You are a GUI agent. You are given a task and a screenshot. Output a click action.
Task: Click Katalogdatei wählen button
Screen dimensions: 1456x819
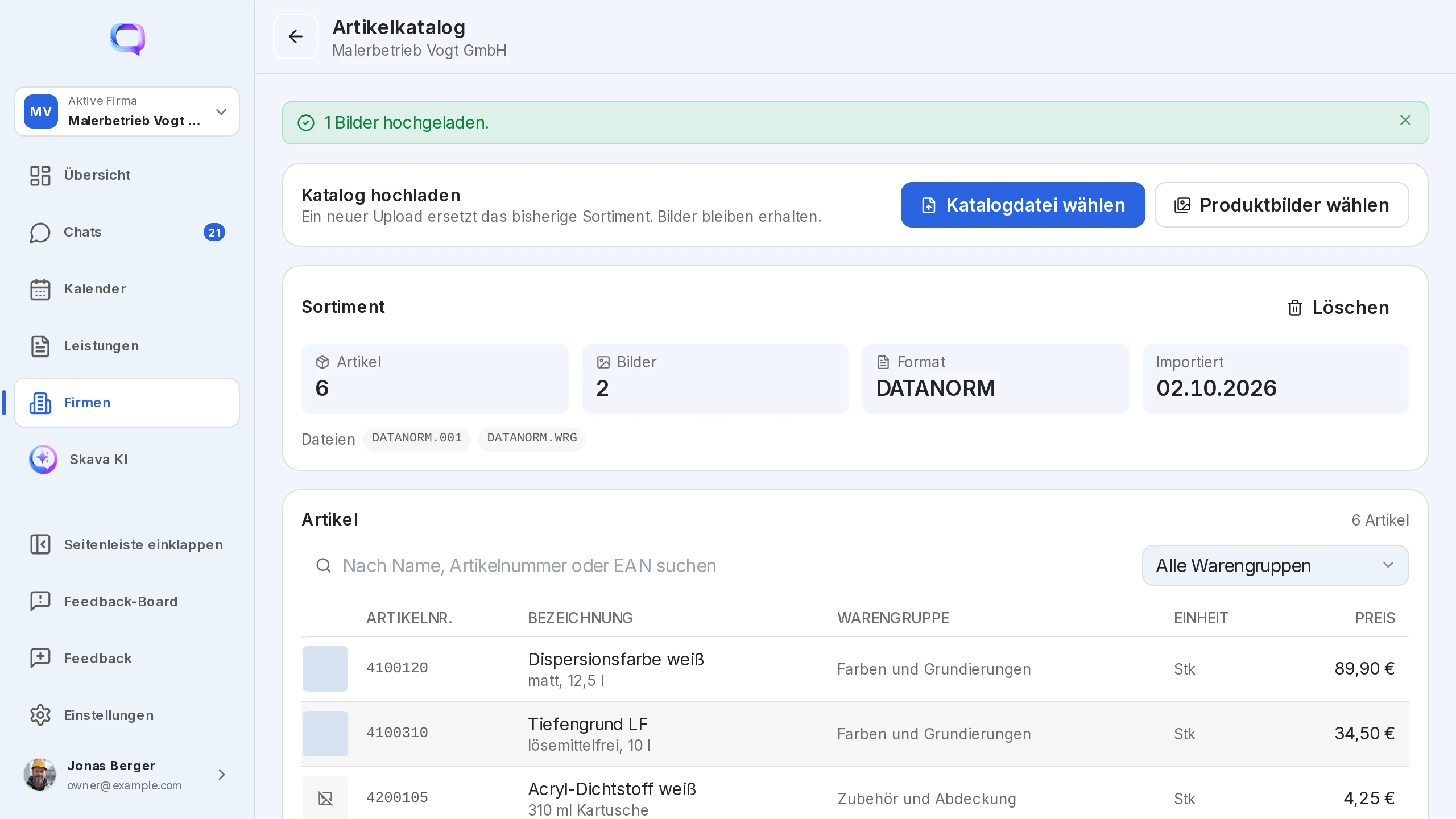pos(1023,205)
